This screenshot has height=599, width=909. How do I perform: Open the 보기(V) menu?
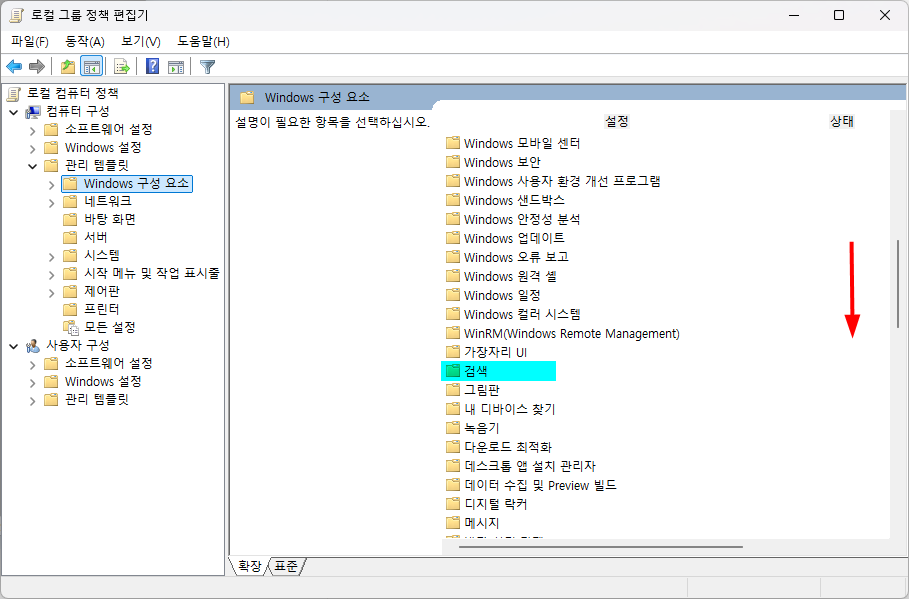coord(140,42)
